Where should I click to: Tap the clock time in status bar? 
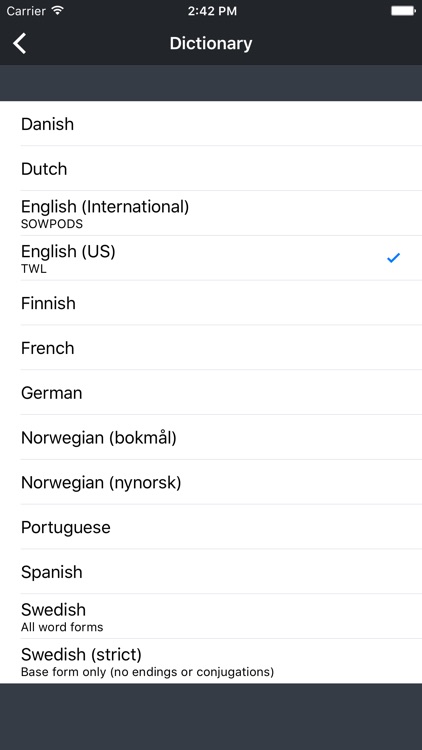coord(212,11)
